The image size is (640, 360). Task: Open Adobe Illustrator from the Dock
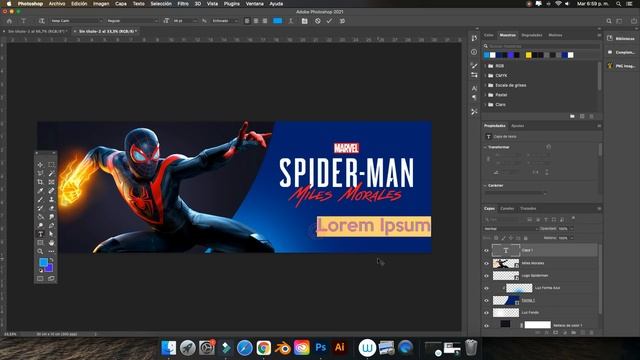tap(340, 348)
